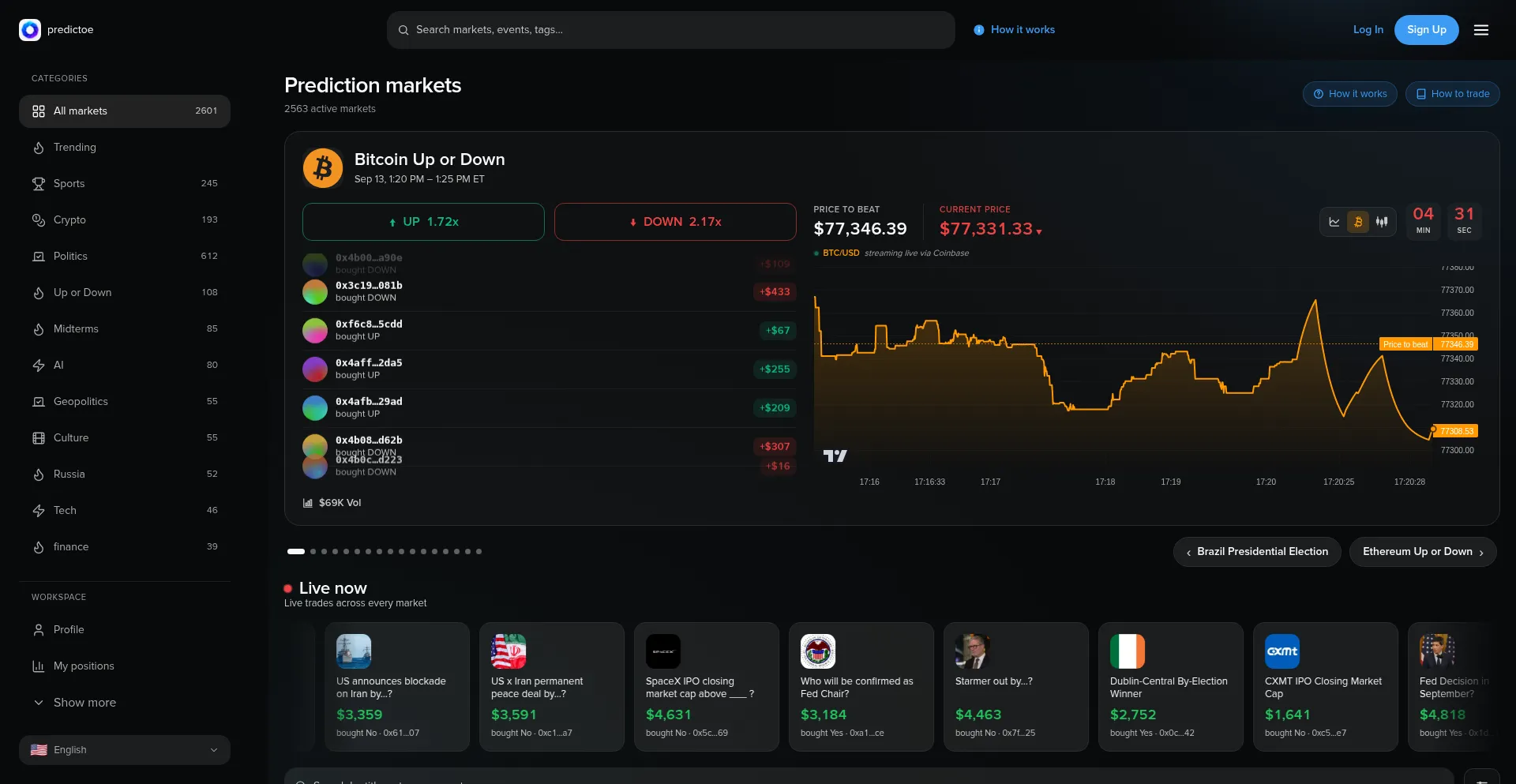This screenshot has width=1516, height=784.
Task: Open finance category
Action: [125, 547]
